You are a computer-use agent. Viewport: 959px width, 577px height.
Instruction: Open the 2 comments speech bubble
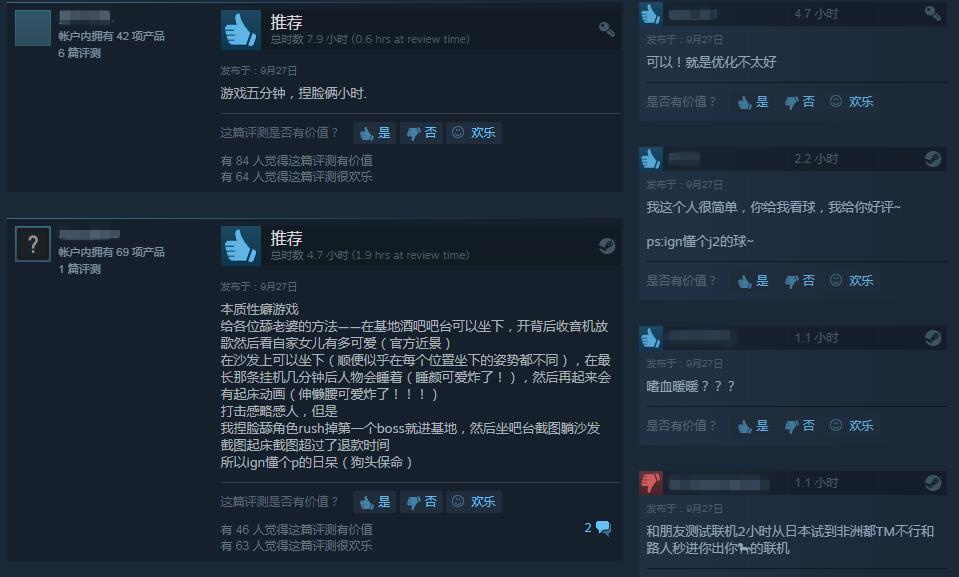click(598, 528)
